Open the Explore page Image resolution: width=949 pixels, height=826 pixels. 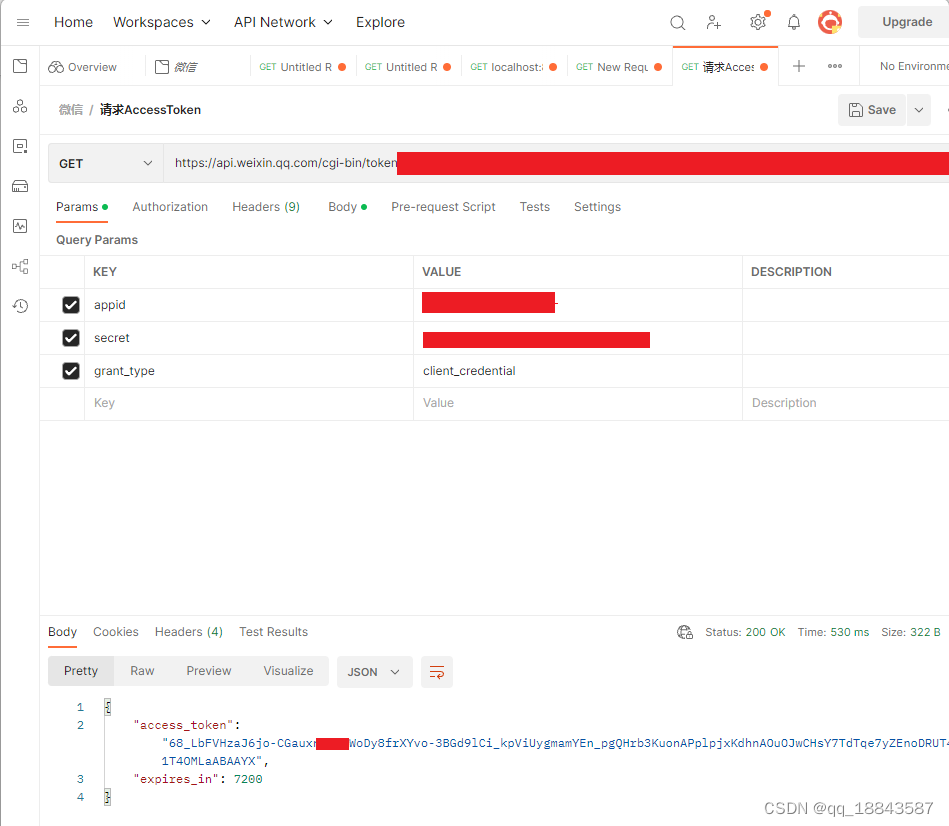[x=380, y=22]
